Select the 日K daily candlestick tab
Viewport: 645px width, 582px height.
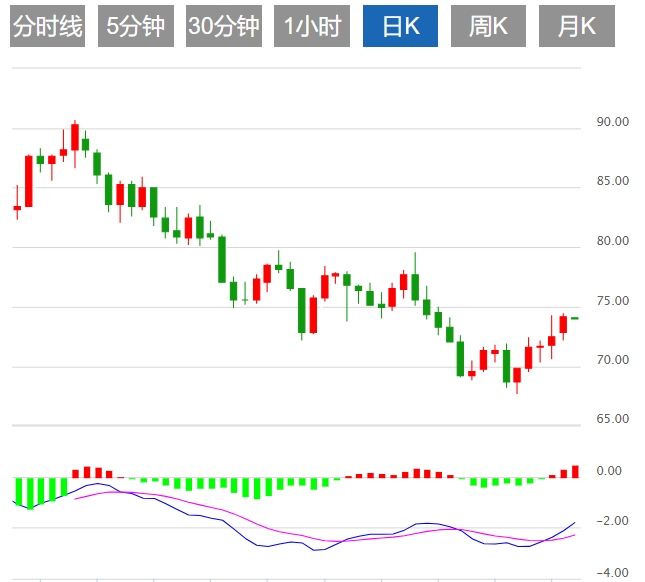pyautogui.click(x=400, y=26)
